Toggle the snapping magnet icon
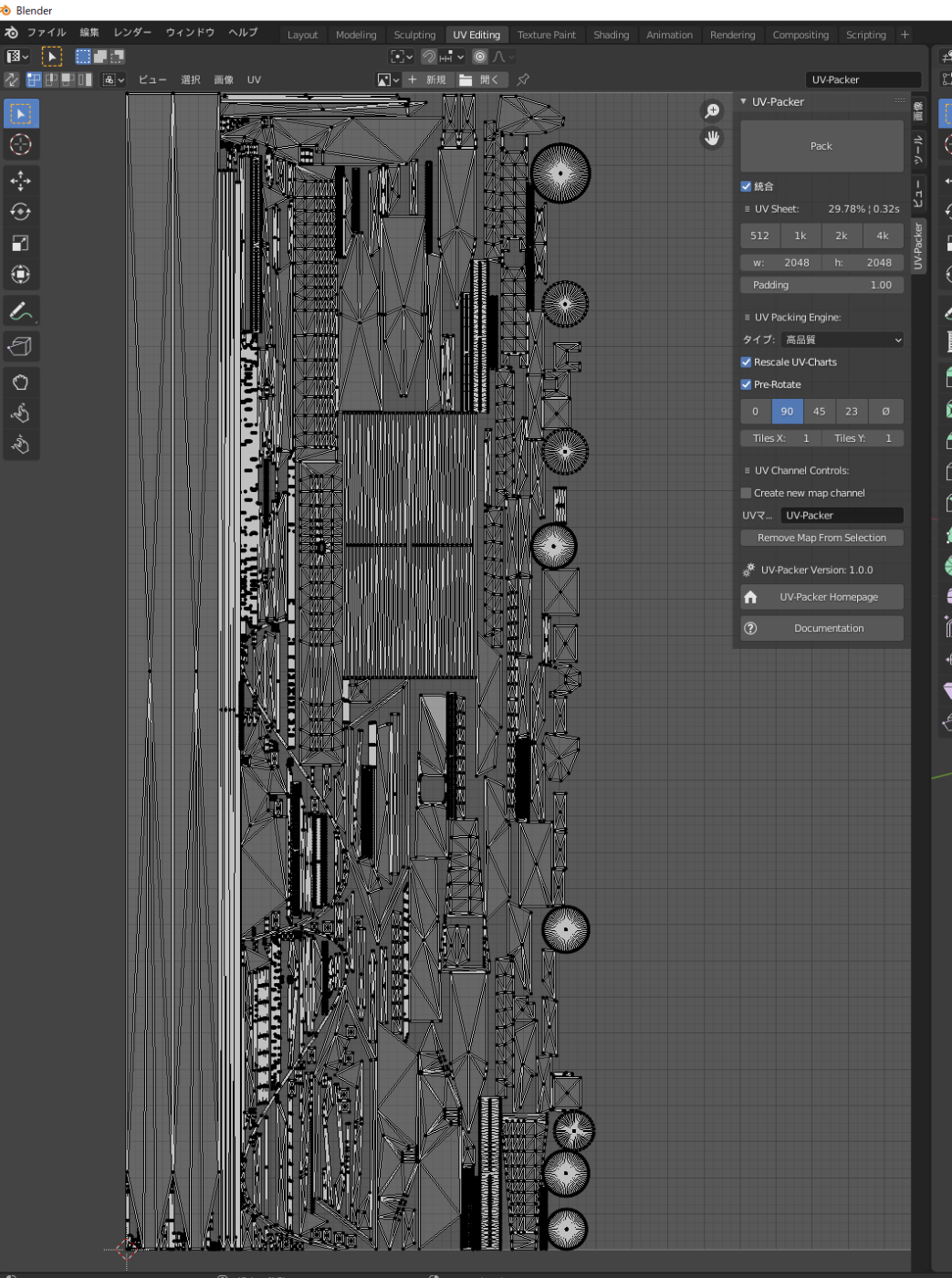 [x=428, y=57]
